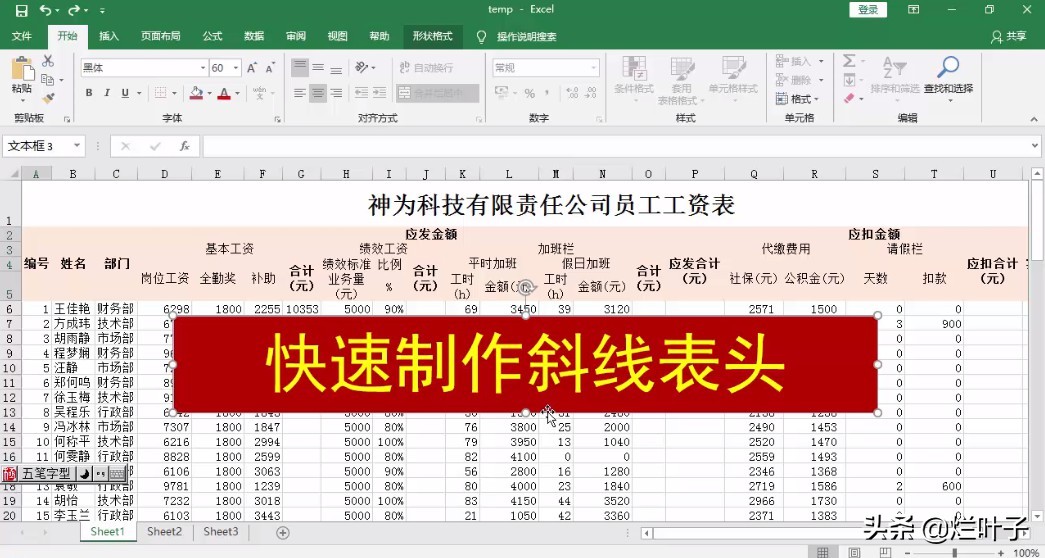Switch to Page Layout view icon
The height and width of the screenshot is (558, 1045).
(854, 552)
